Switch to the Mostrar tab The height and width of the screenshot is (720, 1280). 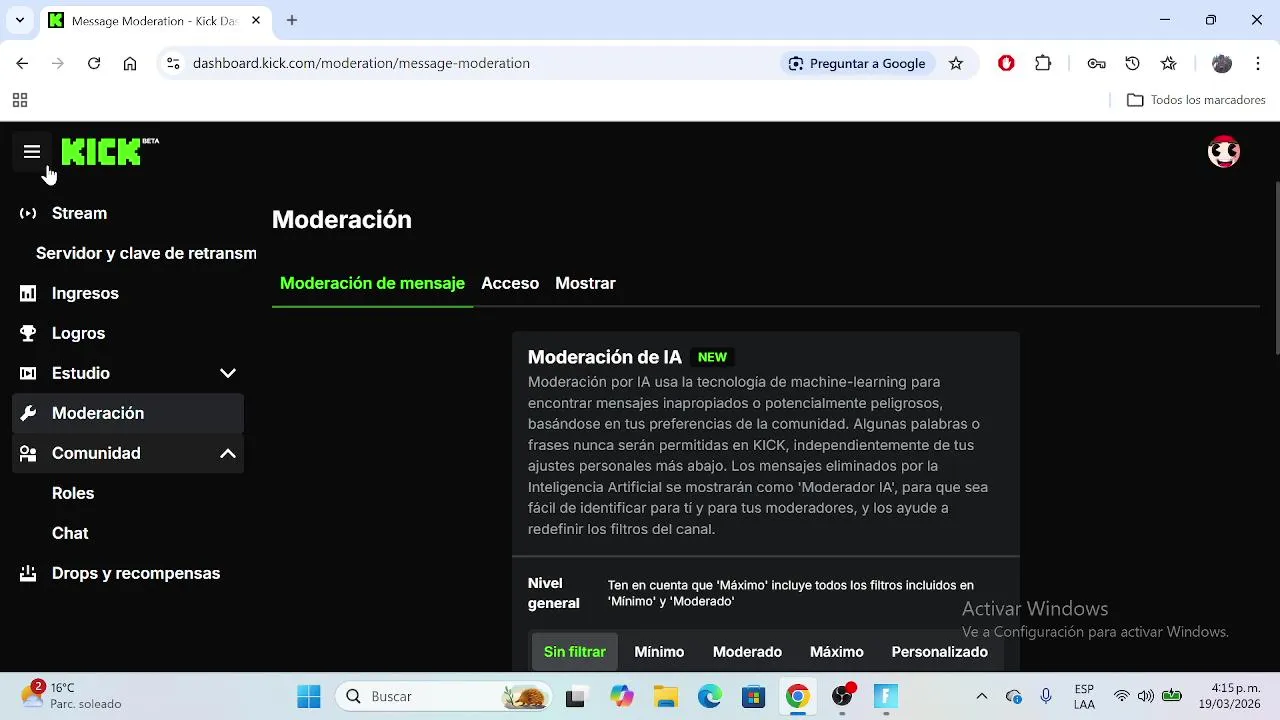pos(585,283)
